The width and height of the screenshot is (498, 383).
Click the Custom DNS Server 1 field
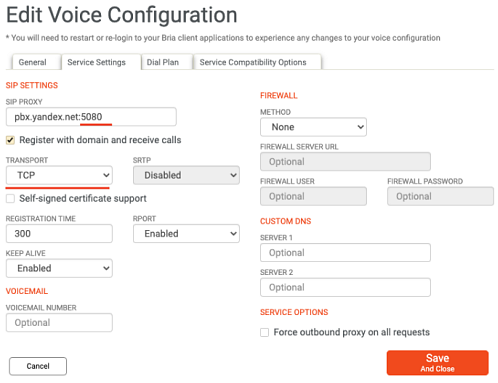click(345, 253)
